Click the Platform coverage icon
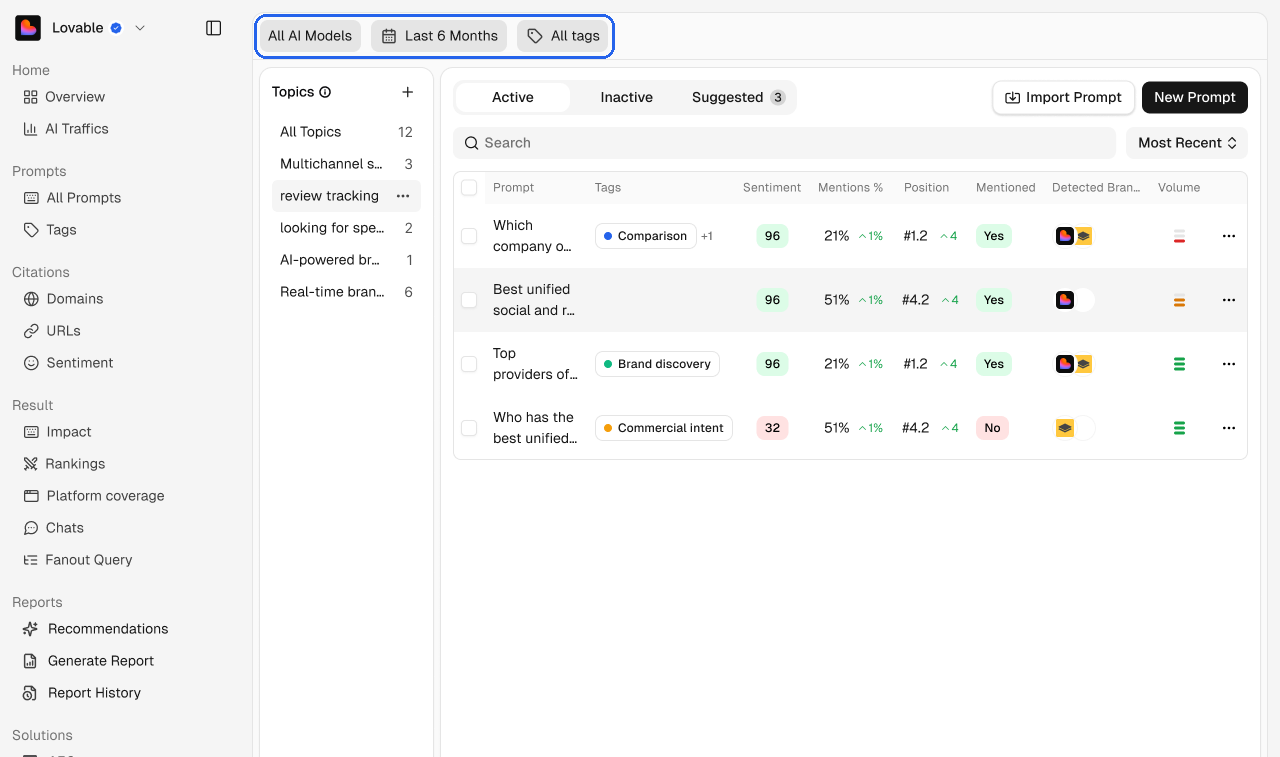 point(31,496)
